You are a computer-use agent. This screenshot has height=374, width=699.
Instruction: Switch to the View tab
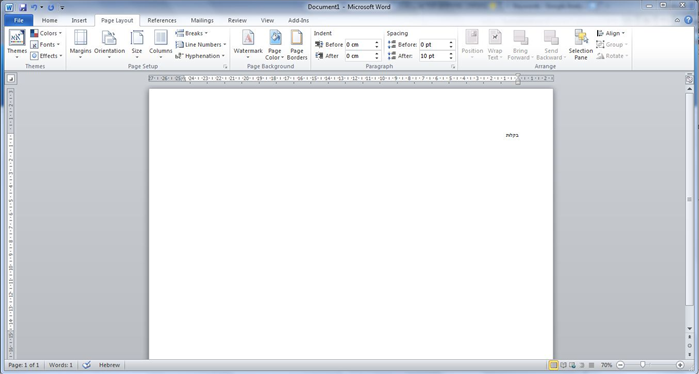pos(267,21)
